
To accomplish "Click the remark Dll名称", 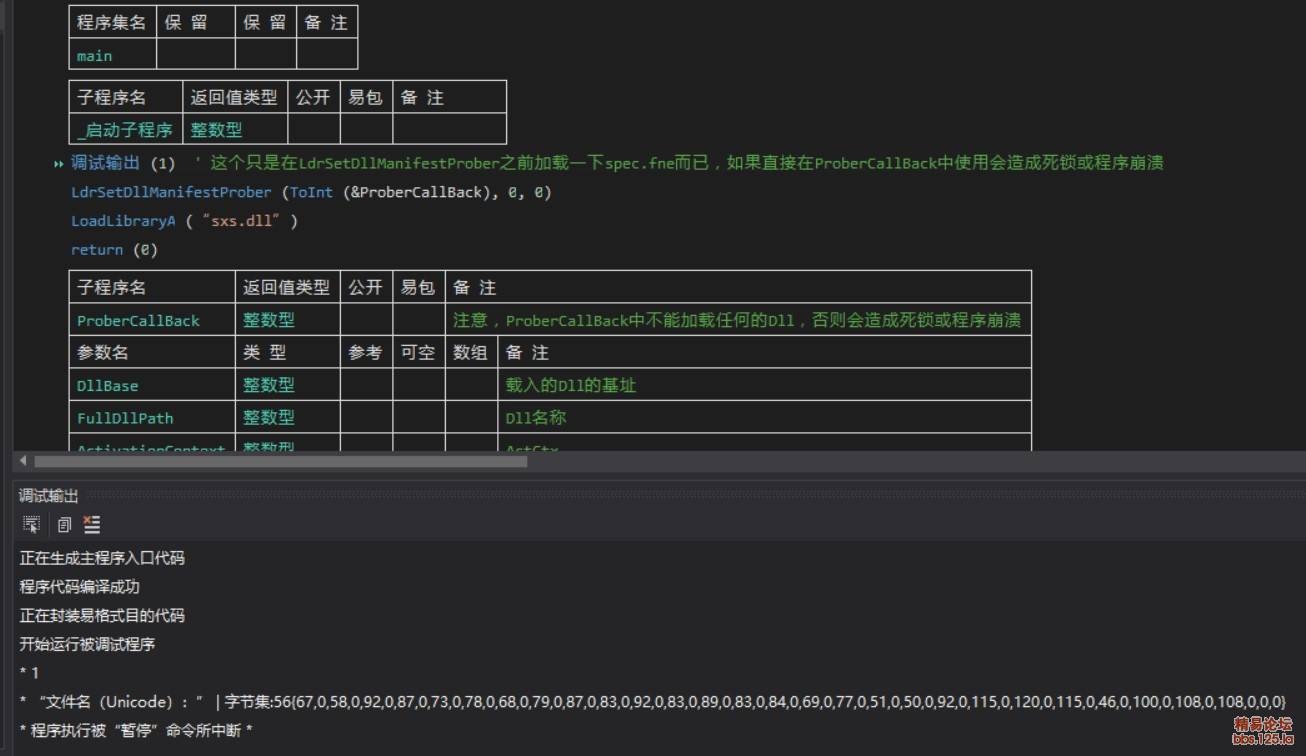I will 535,417.
